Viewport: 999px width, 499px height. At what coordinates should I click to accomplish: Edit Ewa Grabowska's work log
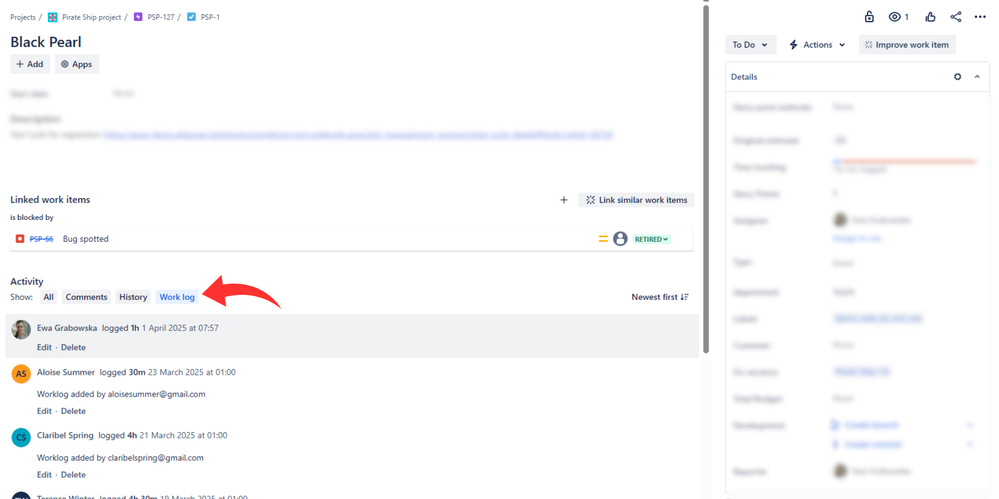[x=44, y=347]
